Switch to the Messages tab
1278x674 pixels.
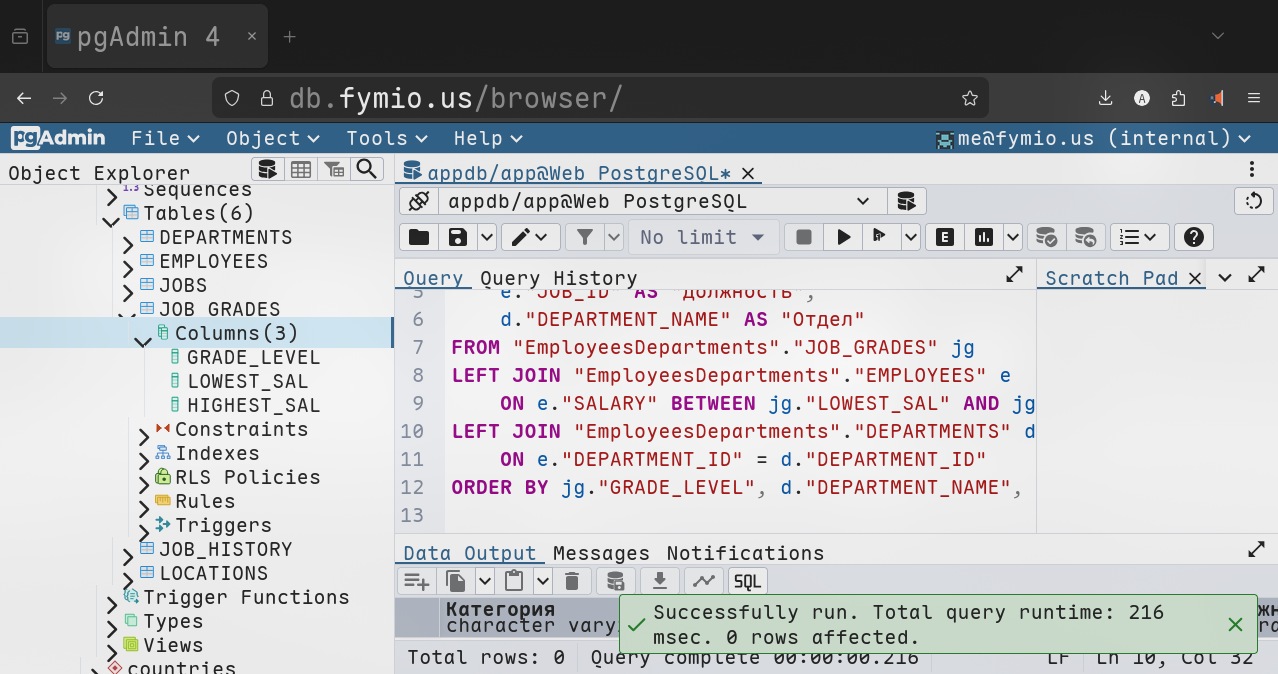pos(601,553)
